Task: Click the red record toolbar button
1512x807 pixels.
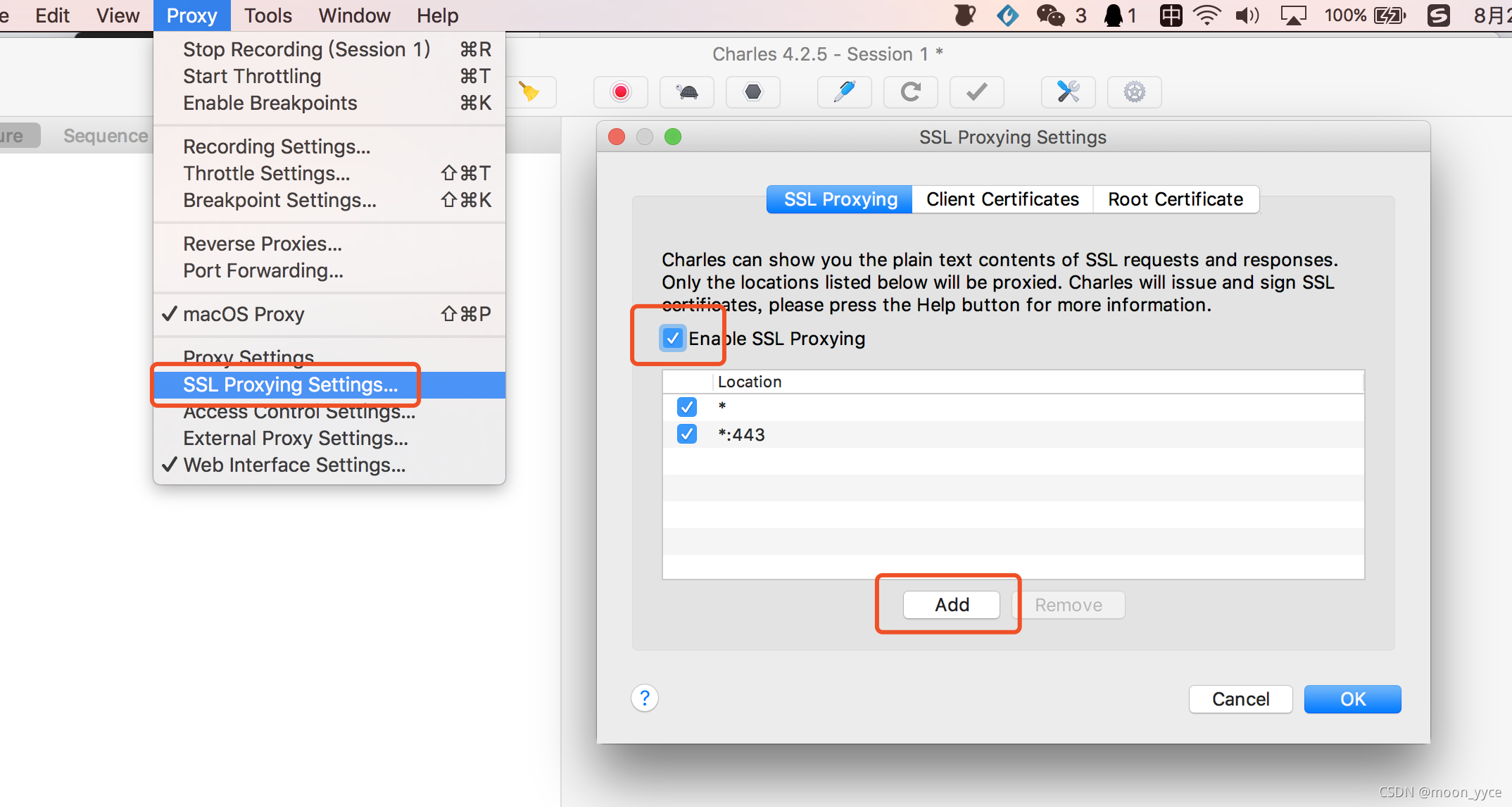Action: tap(621, 92)
